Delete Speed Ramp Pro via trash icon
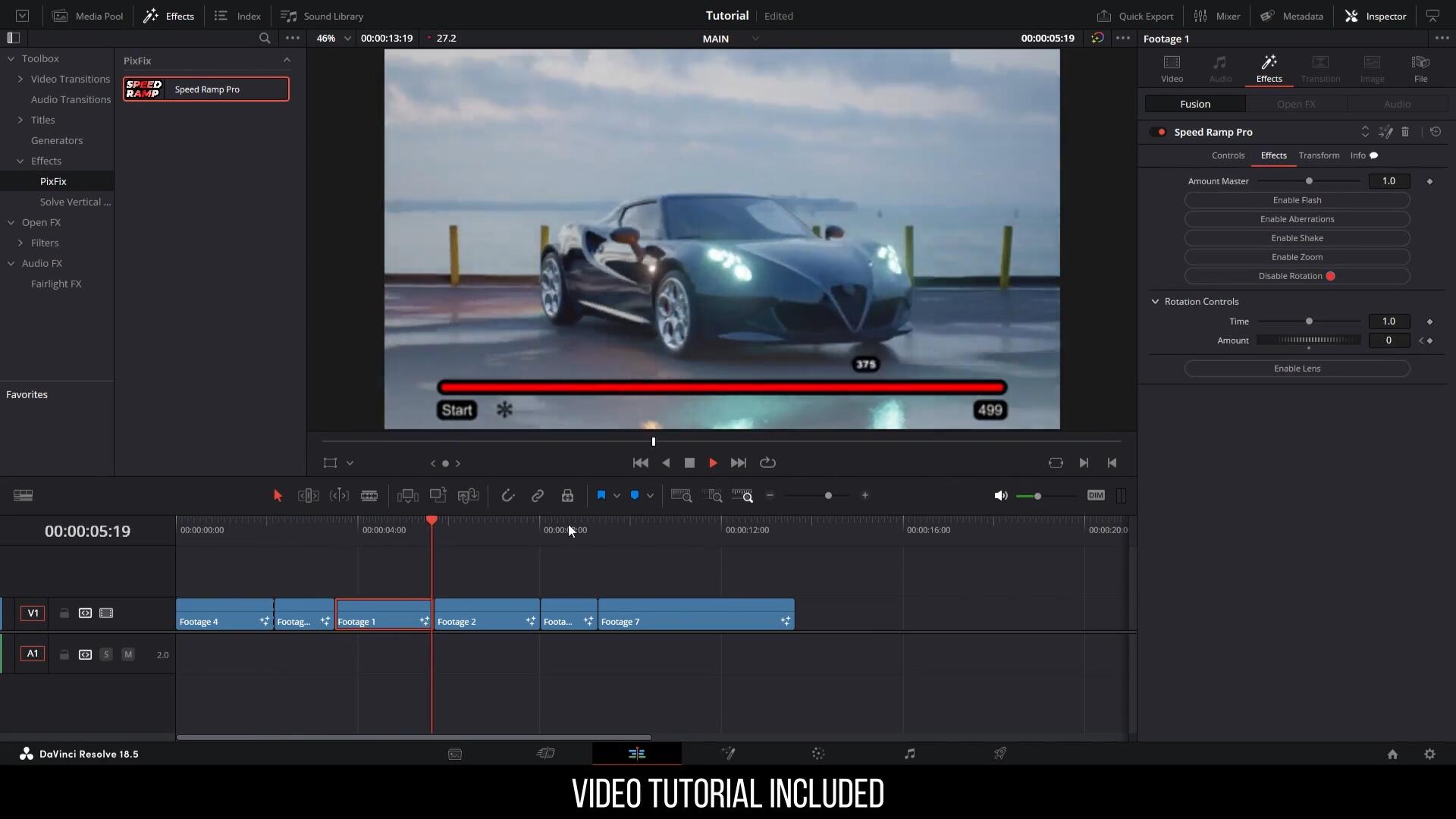 pos(1405,132)
